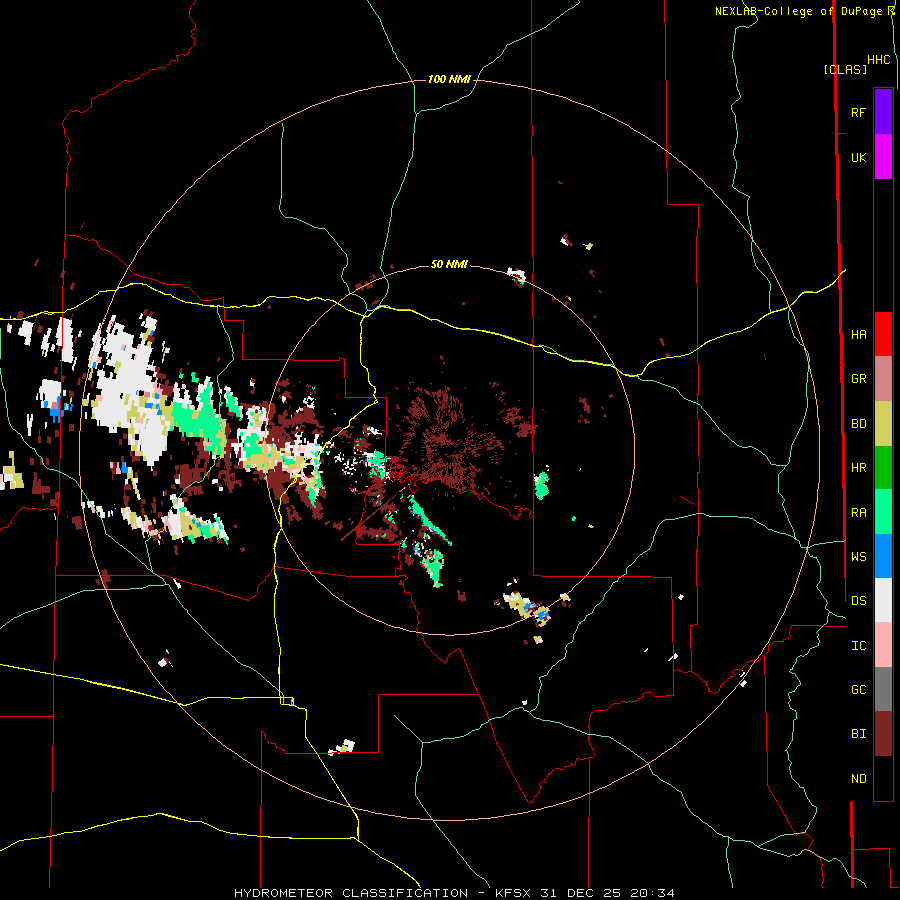Click the HYDROMETEOR CLASSIFICATION title text

351,893
